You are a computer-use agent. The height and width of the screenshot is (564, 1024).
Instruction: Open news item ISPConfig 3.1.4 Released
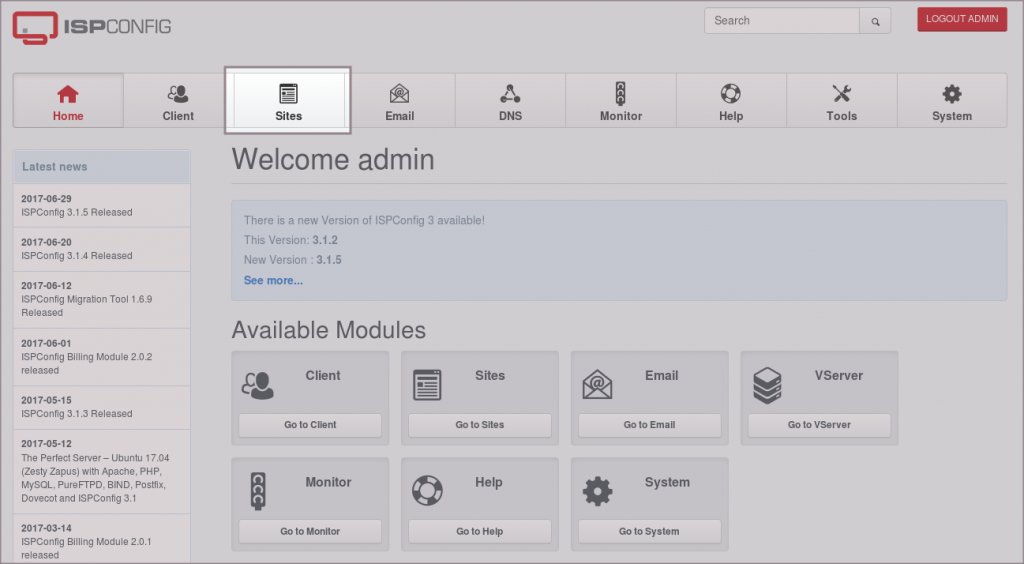pyautogui.click(x=76, y=256)
